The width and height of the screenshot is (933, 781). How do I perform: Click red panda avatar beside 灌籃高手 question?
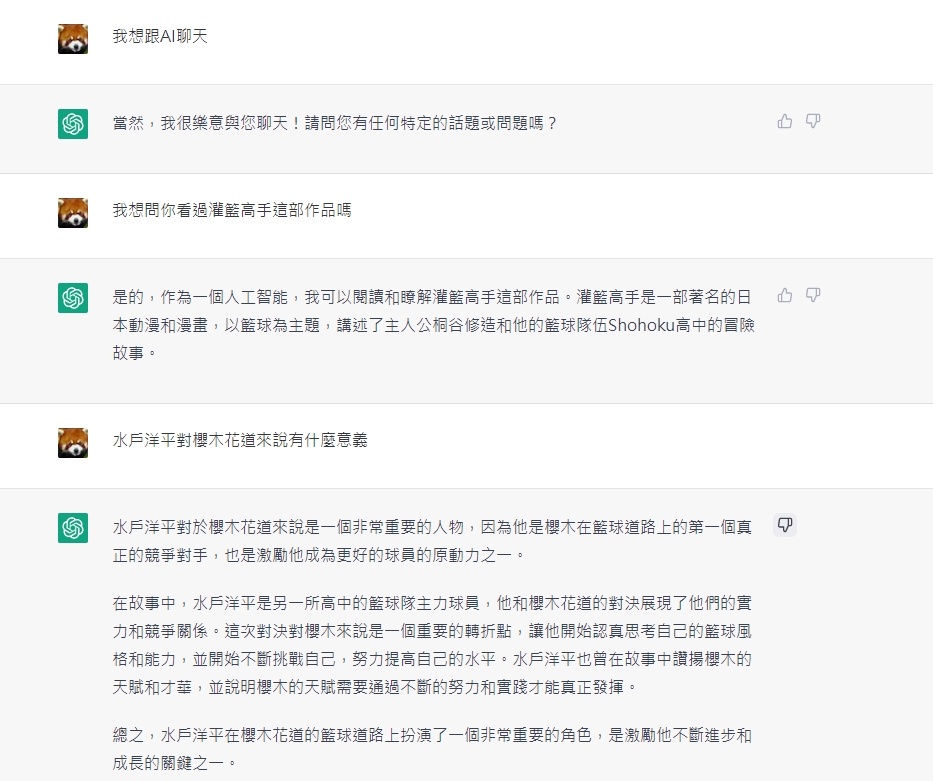pyautogui.click(x=73, y=213)
